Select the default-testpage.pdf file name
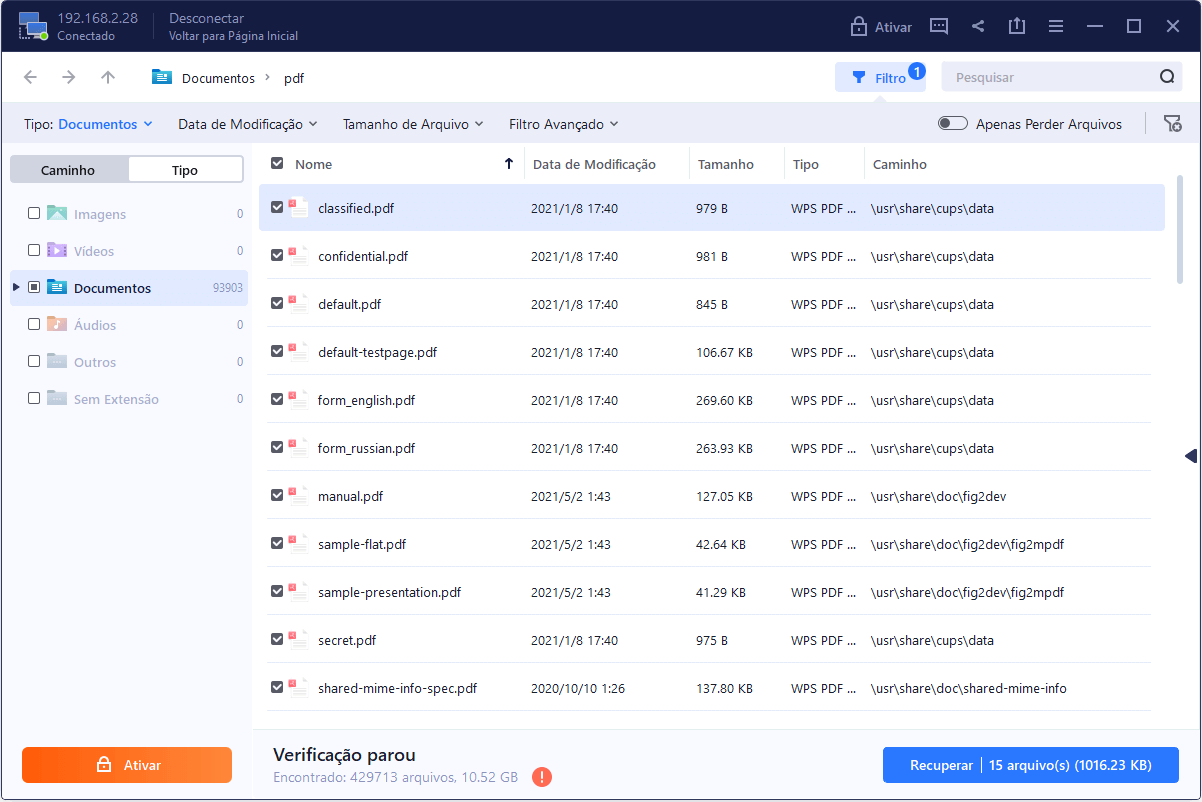Viewport: 1202px width, 802px height. 377,352
